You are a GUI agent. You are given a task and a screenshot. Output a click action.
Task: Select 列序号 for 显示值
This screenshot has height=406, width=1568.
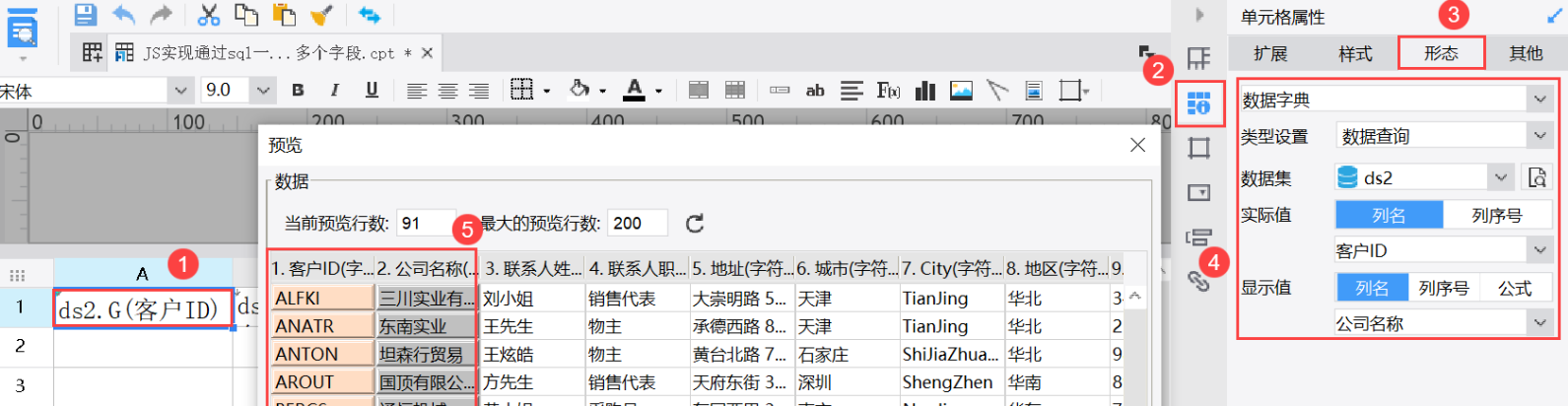[1444, 288]
